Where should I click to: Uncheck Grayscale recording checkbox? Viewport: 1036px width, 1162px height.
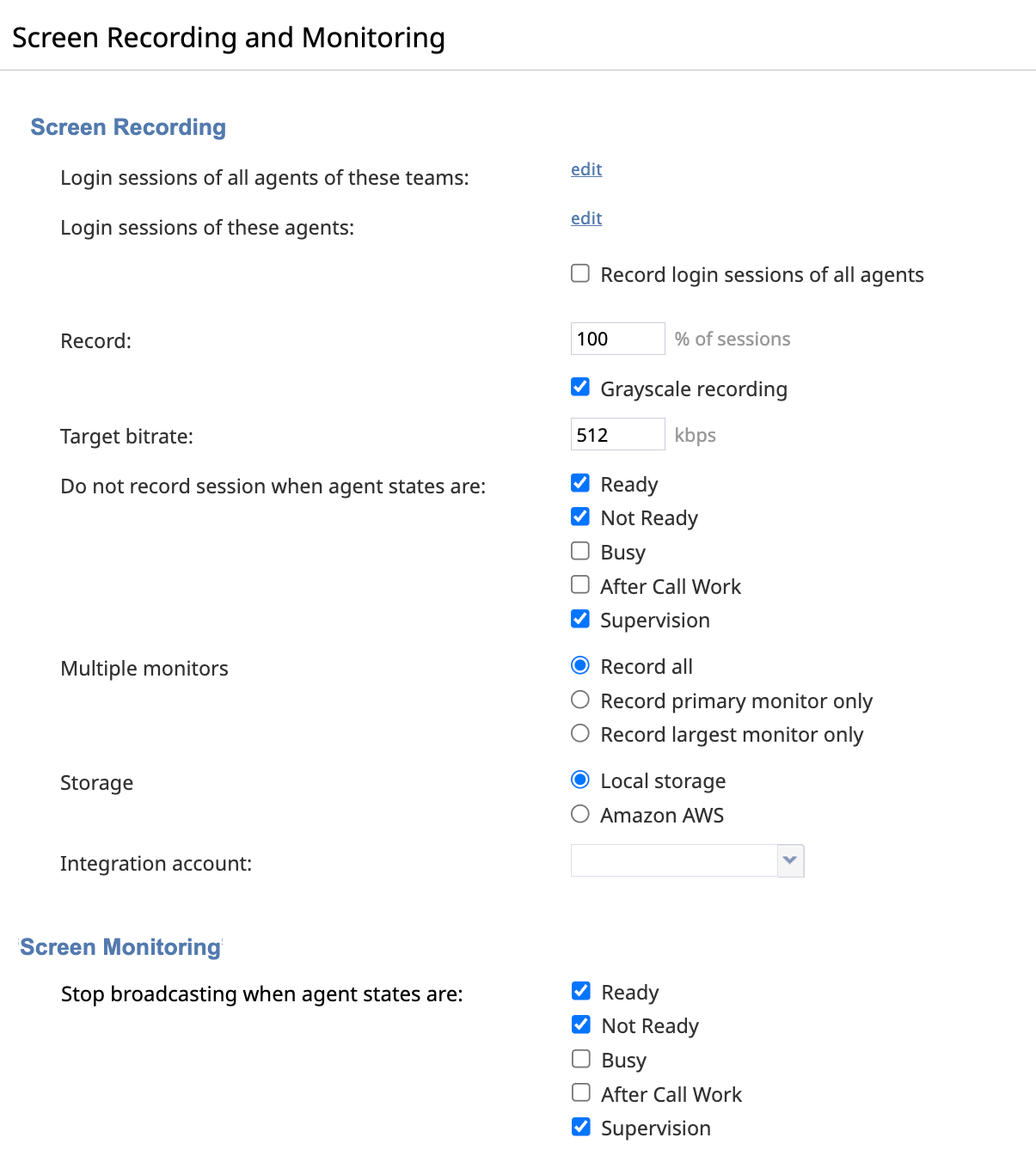[x=580, y=387]
